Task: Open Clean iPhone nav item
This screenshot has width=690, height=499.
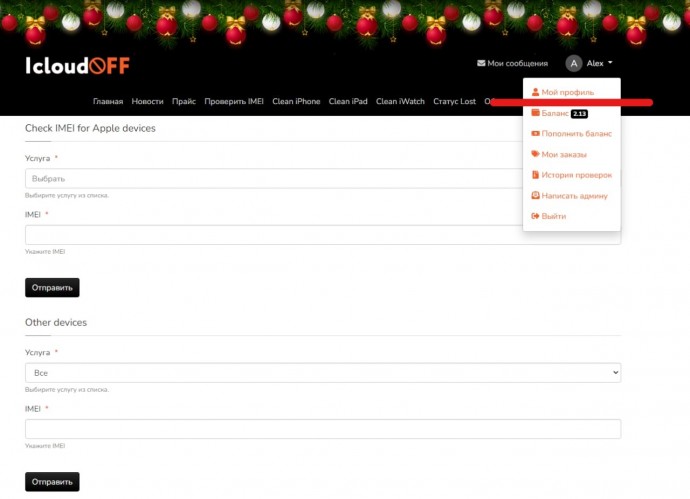Action: click(296, 102)
